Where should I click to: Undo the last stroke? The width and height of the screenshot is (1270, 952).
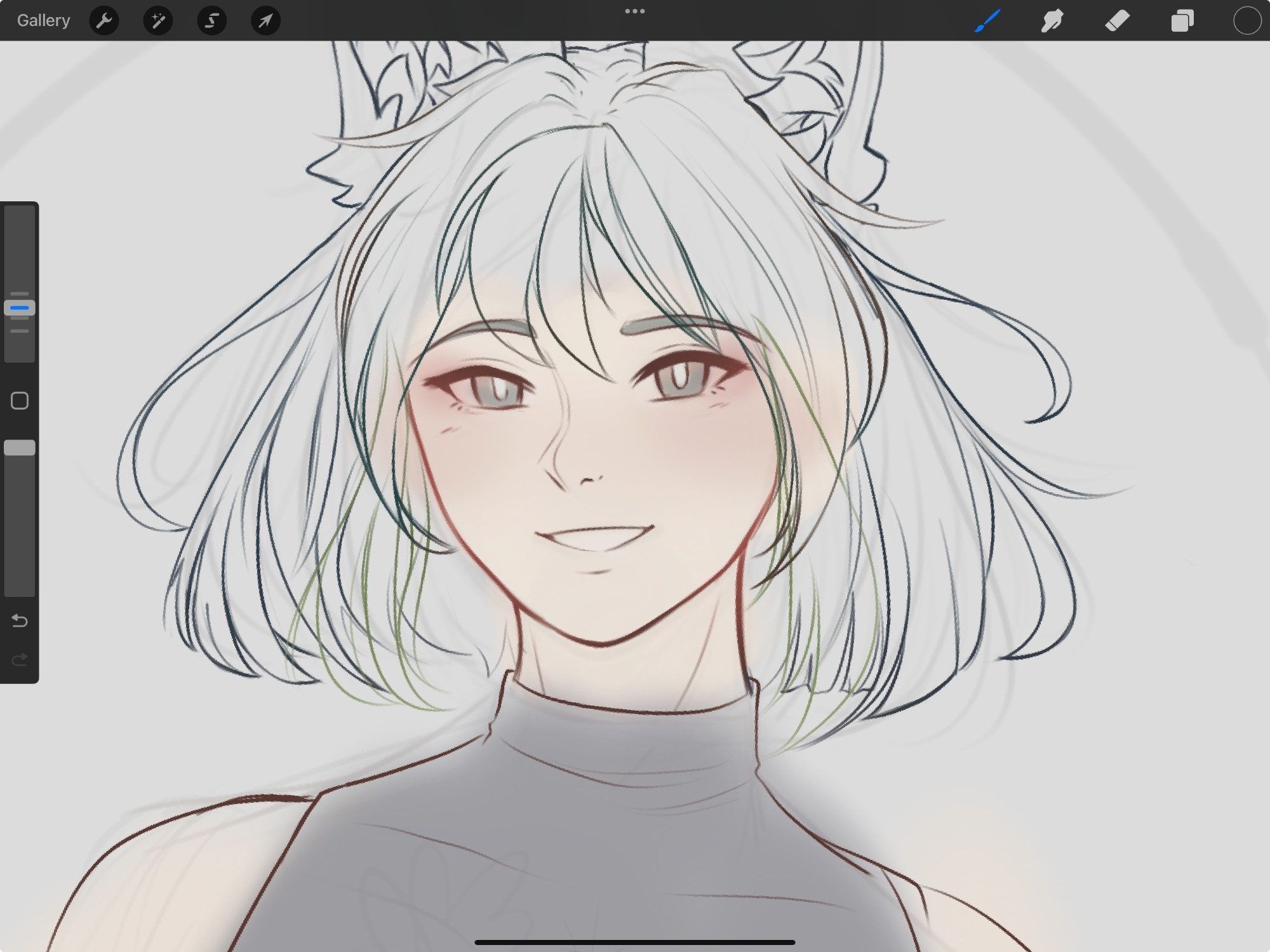coord(20,620)
